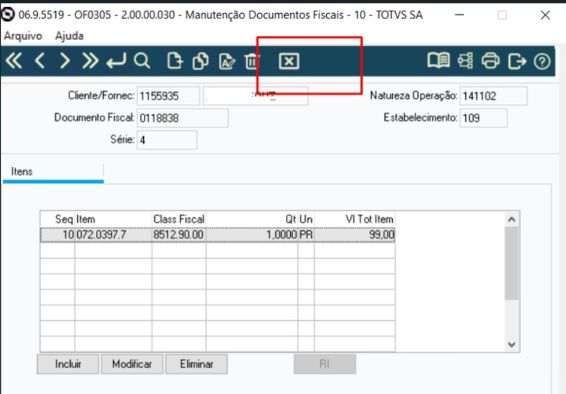Screen dimensions: 566x394
Task: Click the Incluir button
Action: pyautogui.click(x=68, y=364)
